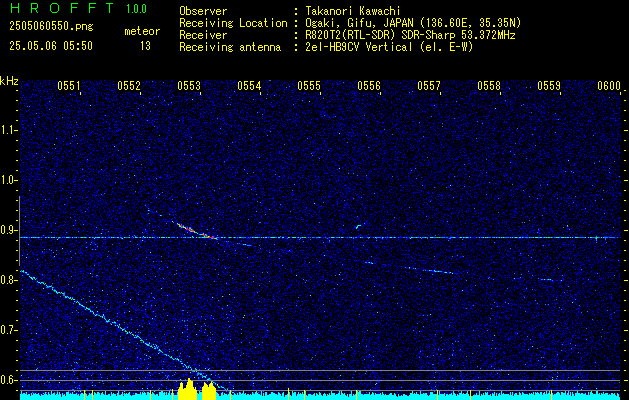Click the Receiver label
The width and height of the screenshot is (629, 400).
tap(203, 35)
